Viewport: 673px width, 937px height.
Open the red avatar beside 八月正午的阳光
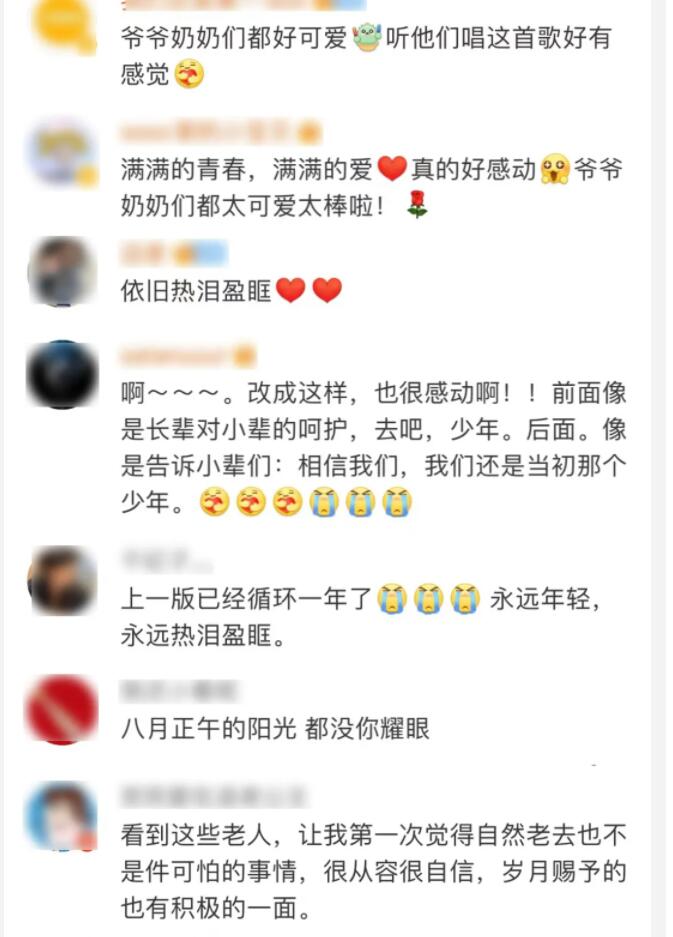pos(62,709)
